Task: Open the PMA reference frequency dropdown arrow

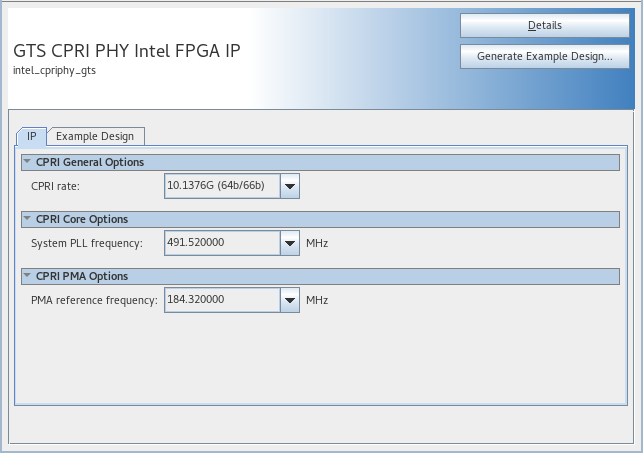Action: 290,300
